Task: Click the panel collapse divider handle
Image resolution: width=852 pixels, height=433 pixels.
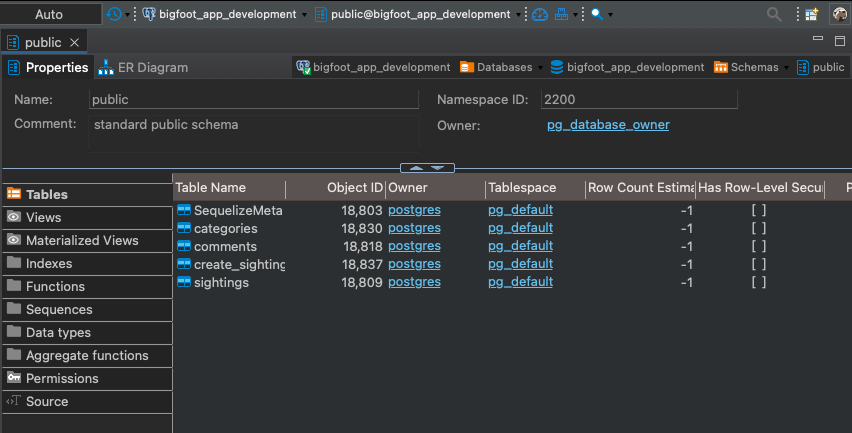Action: pyautogui.click(x=427, y=168)
